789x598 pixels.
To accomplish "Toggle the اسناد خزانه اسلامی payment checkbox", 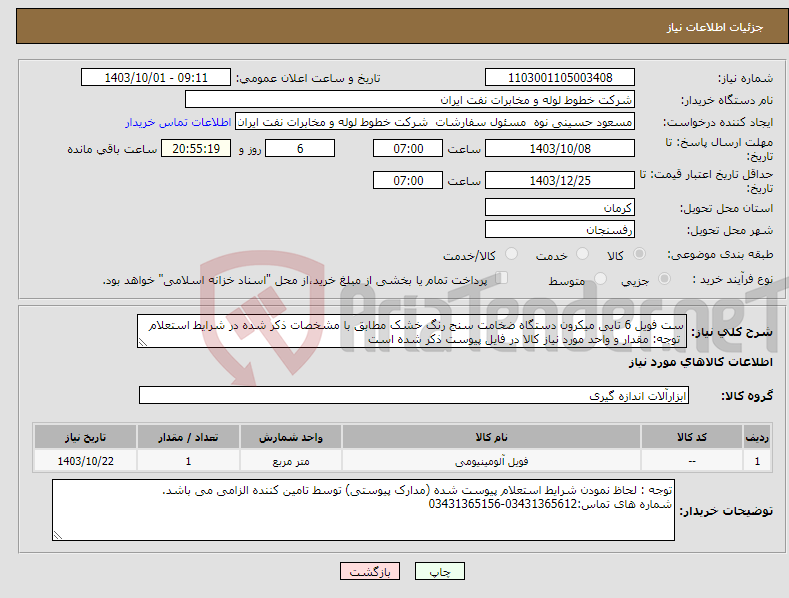I will coord(502,277).
